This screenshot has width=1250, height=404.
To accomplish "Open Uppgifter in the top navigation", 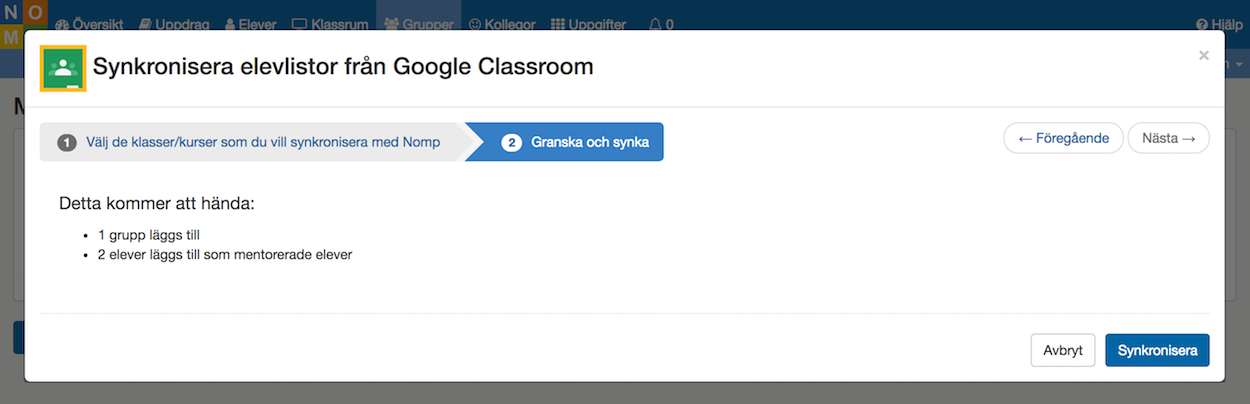I will (x=587, y=24).
